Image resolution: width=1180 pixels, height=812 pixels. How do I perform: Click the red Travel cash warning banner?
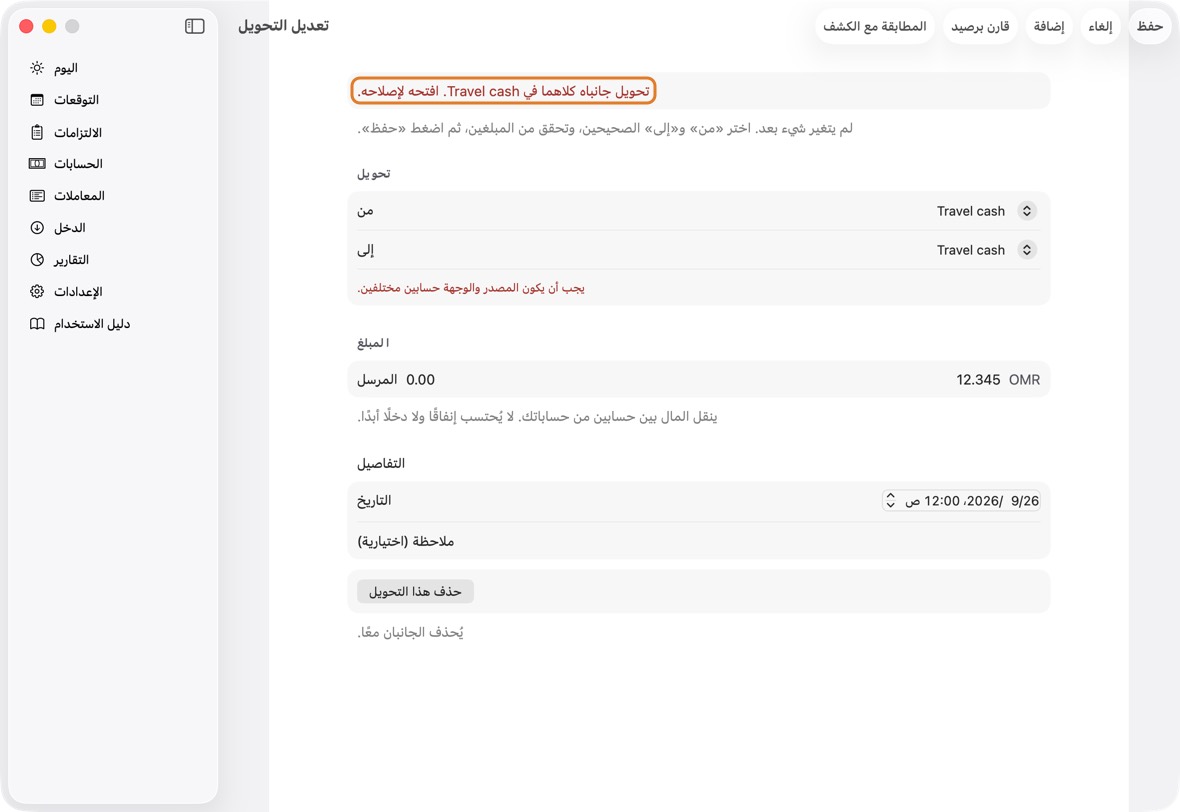coord(503,91)
